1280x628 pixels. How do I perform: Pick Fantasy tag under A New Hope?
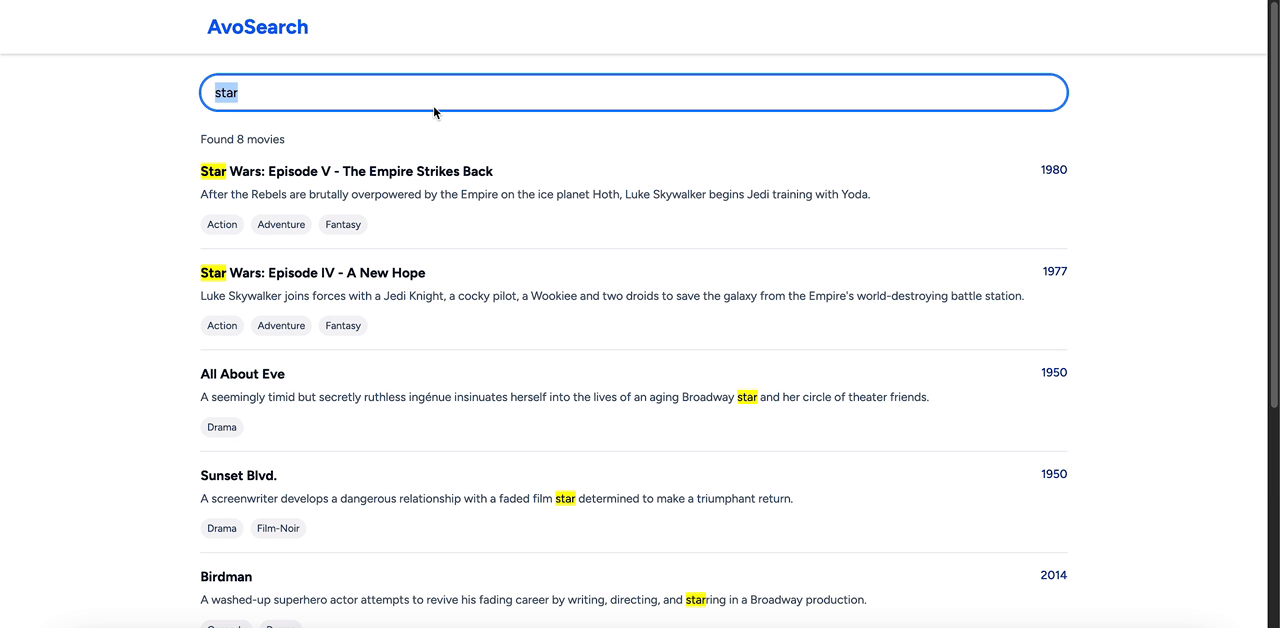(343, 326)
